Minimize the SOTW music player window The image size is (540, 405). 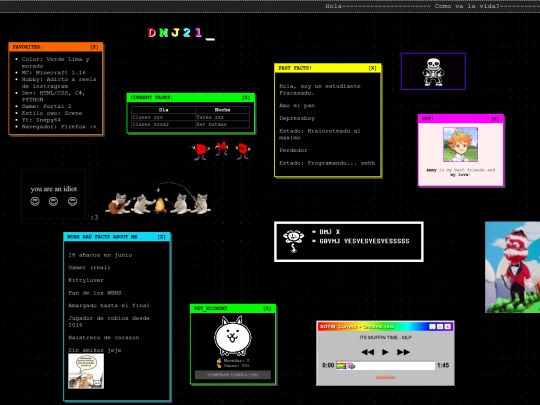pos(433,326)
